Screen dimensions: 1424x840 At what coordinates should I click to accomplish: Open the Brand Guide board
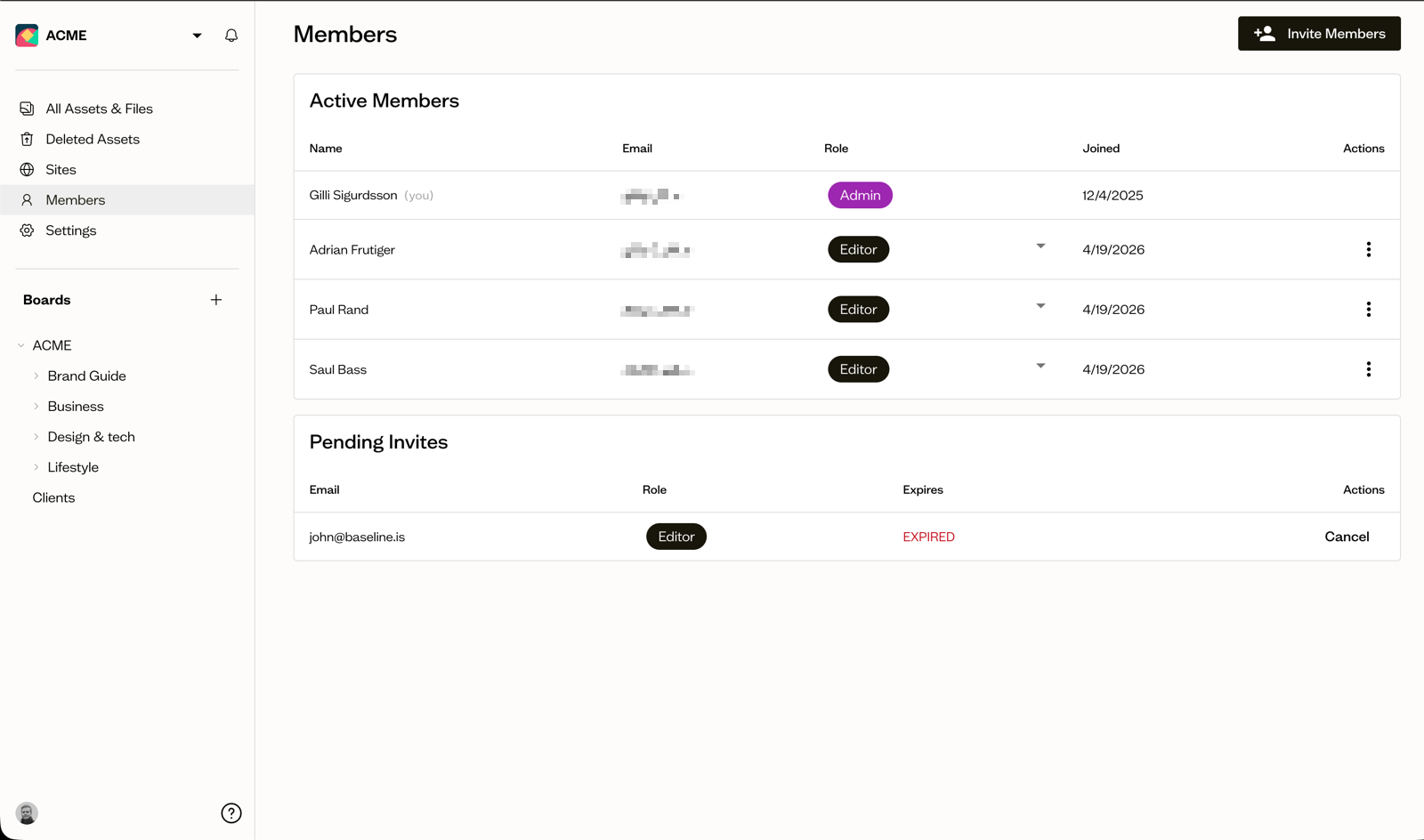pyautogui.click(x=86, y=376)
